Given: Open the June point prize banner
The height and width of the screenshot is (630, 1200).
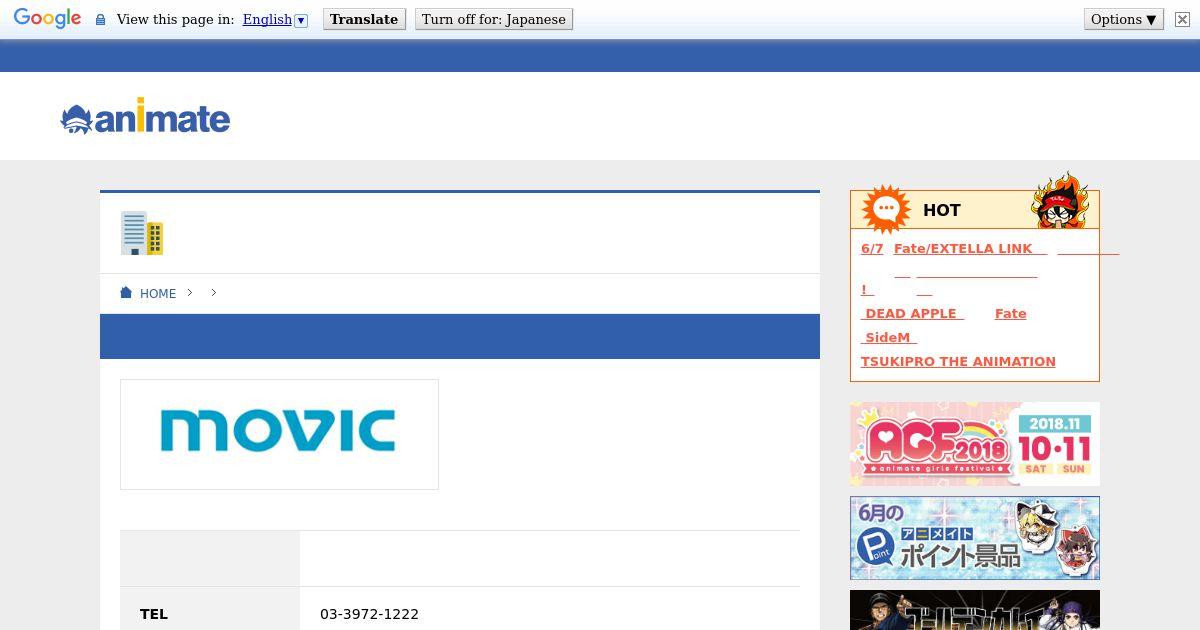Looking at the screenshot, I should click(x=975, y=538).
